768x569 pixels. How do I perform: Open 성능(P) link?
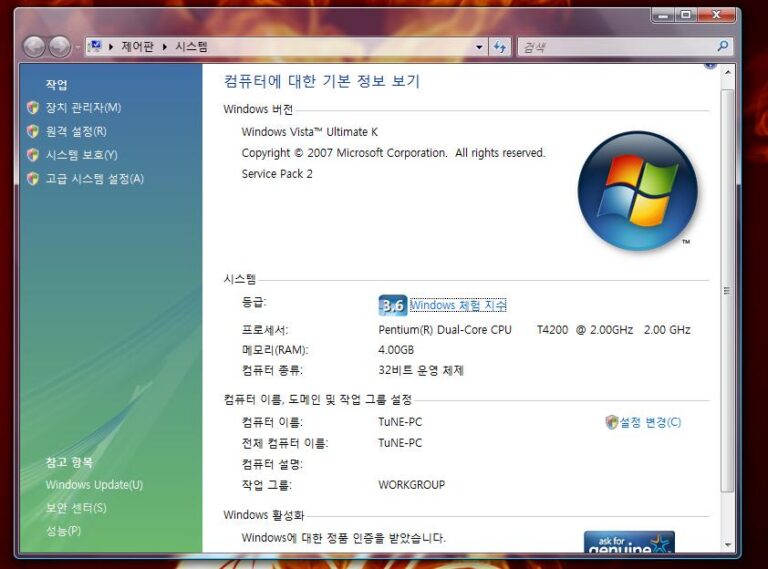63,531
